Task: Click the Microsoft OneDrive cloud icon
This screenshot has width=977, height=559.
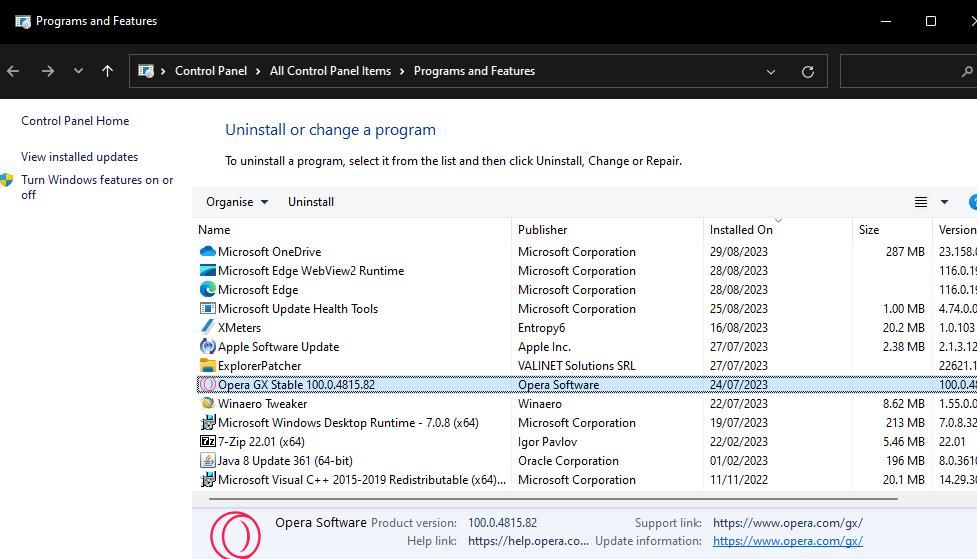Action: (208, 252)
